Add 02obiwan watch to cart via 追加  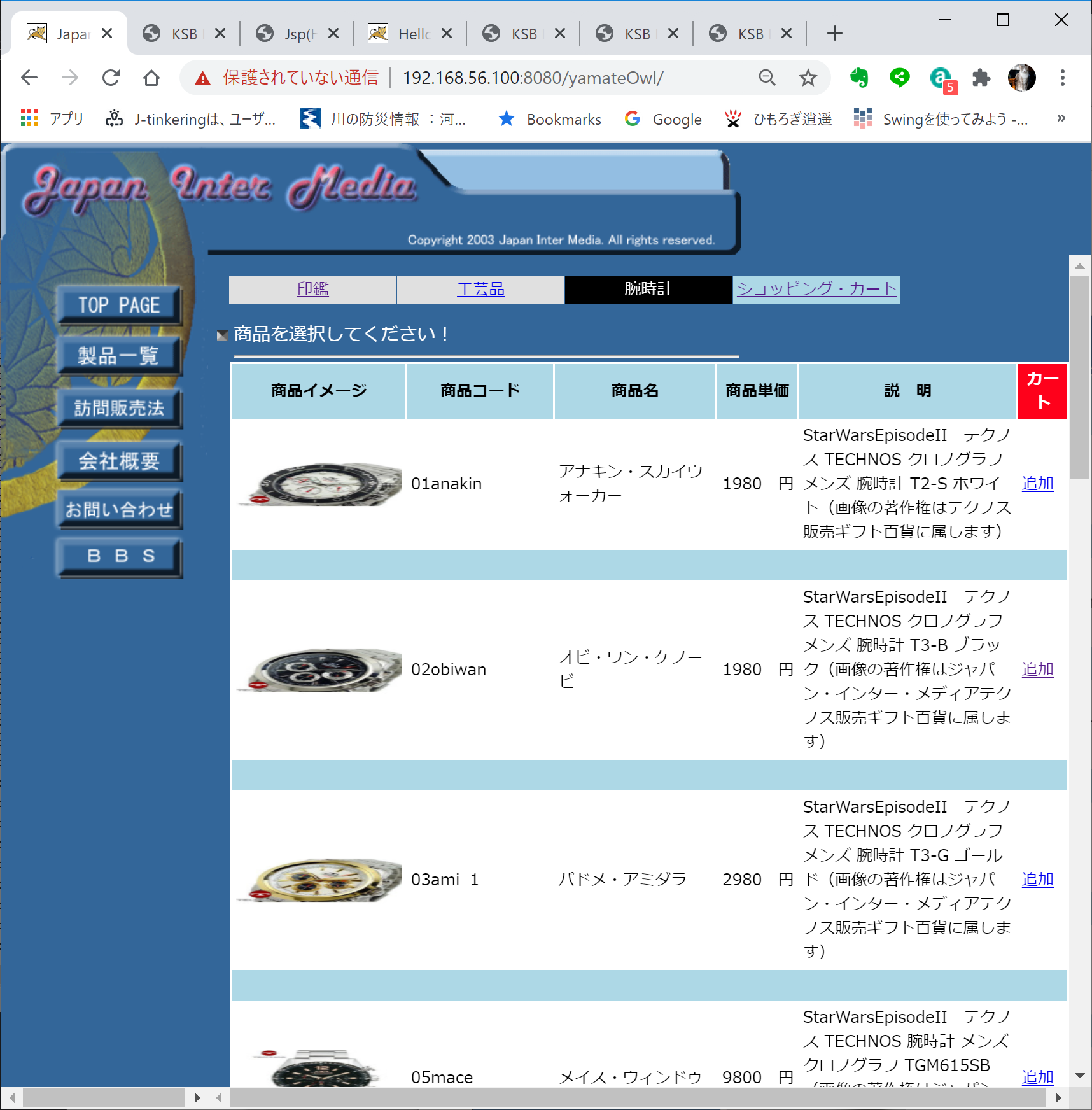[1037, 670]
